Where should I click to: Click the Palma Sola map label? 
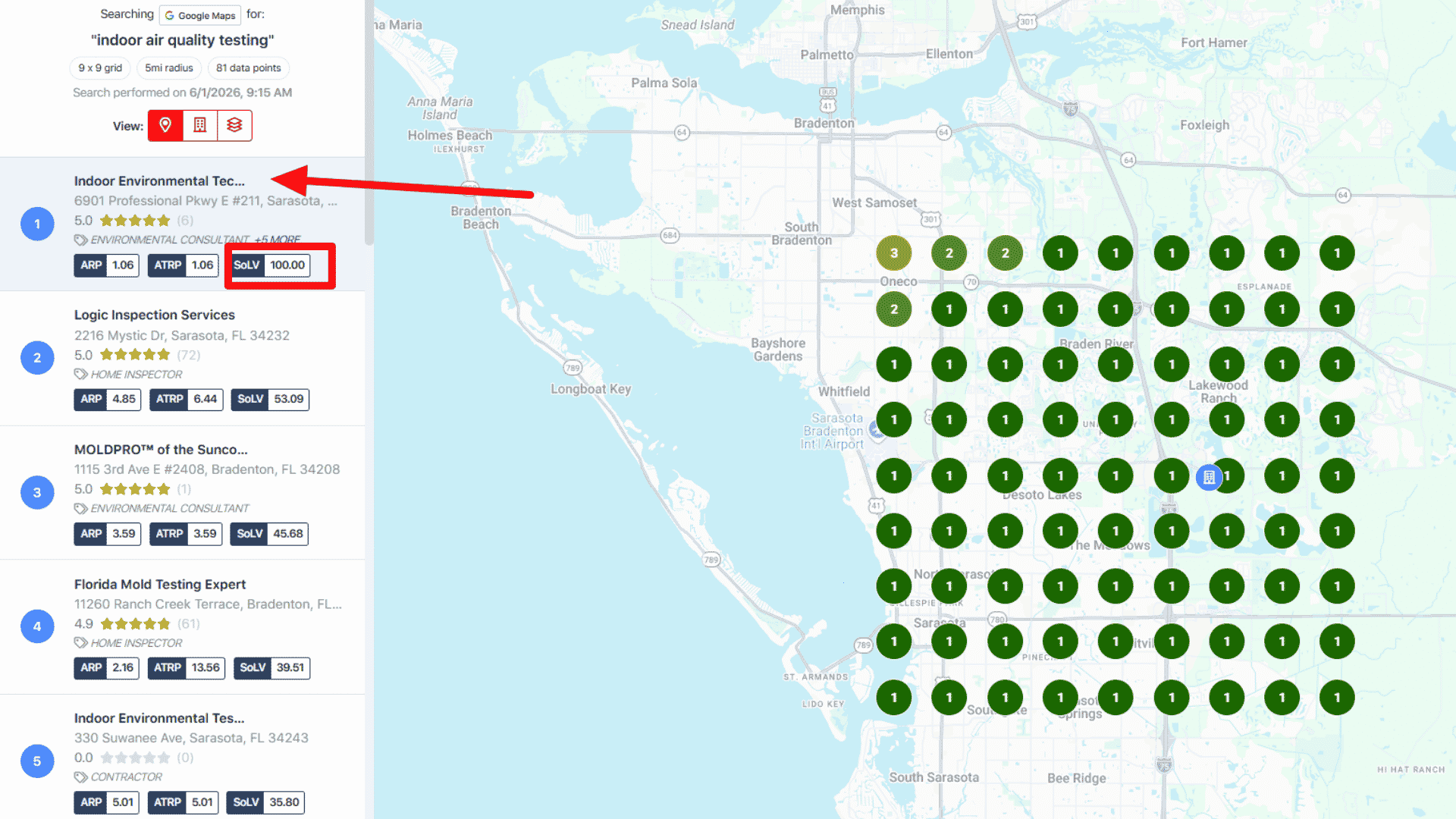coord(664,83)
